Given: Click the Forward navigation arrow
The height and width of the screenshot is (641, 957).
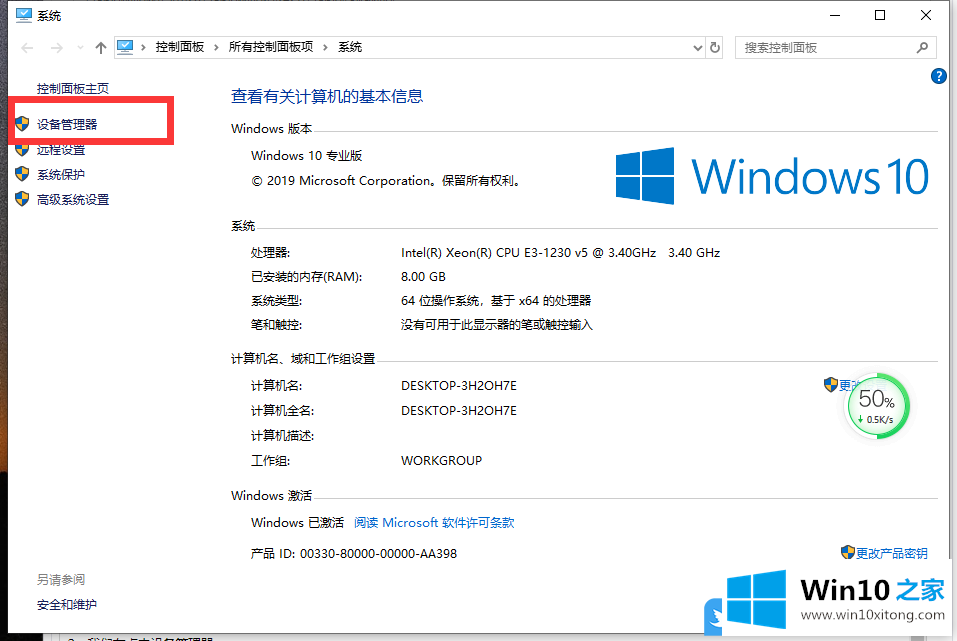Looking at the screenshot, I should click(57, 48).
